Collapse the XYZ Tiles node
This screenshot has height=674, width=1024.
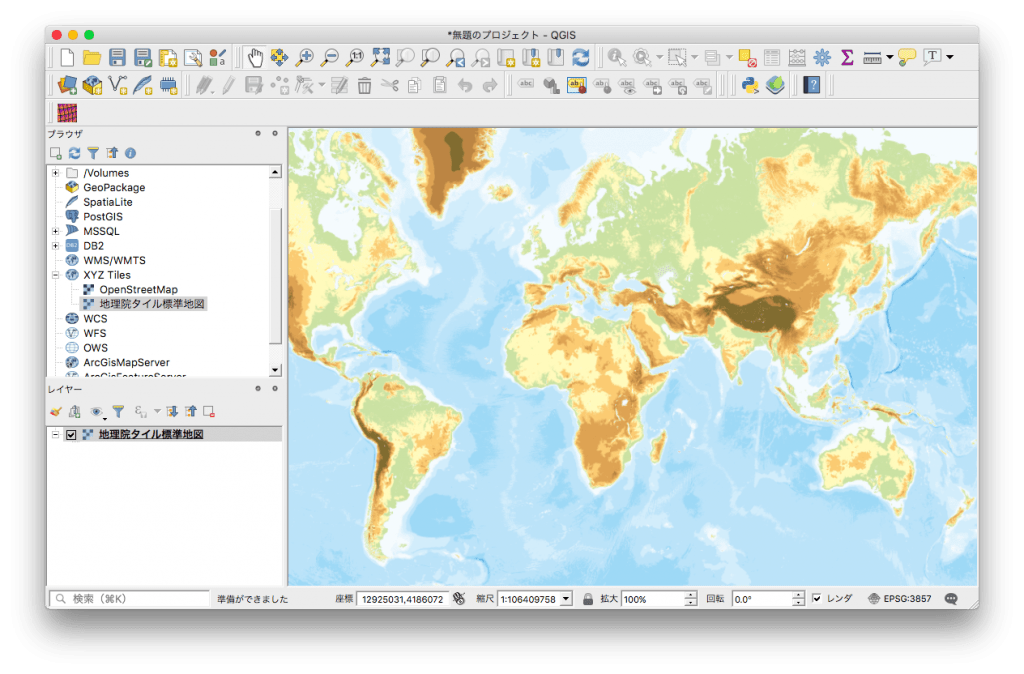pyautogui.click(x=55, y=275)
